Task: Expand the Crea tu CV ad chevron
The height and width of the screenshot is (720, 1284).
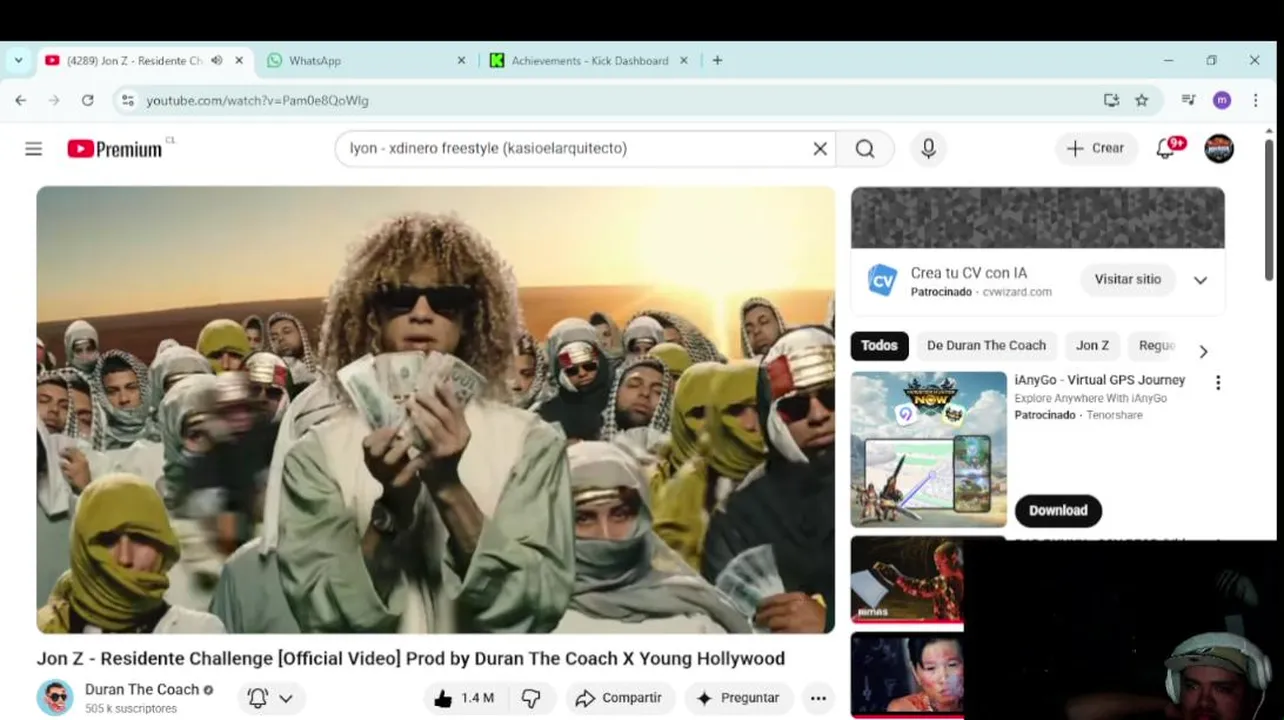Action: [1200, 280]
